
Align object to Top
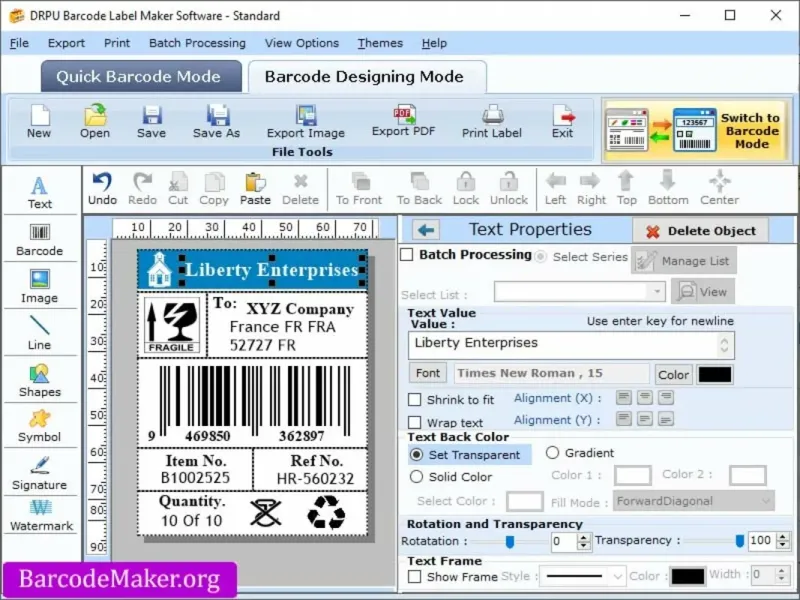click(627, 189)
